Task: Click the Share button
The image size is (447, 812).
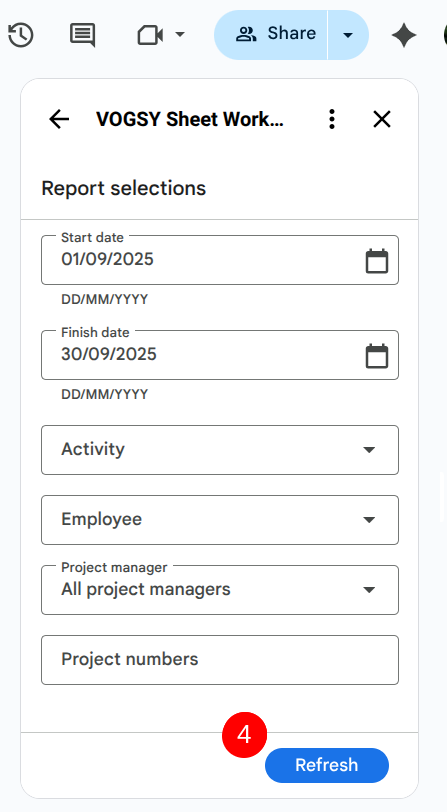Action: coord(271,35)
